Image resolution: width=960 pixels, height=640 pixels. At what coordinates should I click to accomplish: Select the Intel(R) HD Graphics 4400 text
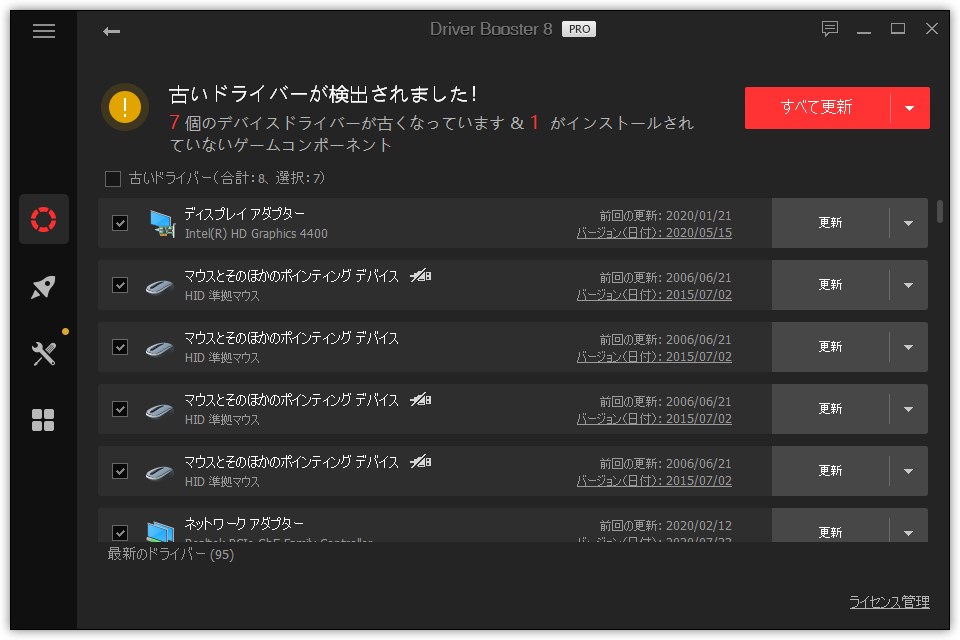coord(256,233)
